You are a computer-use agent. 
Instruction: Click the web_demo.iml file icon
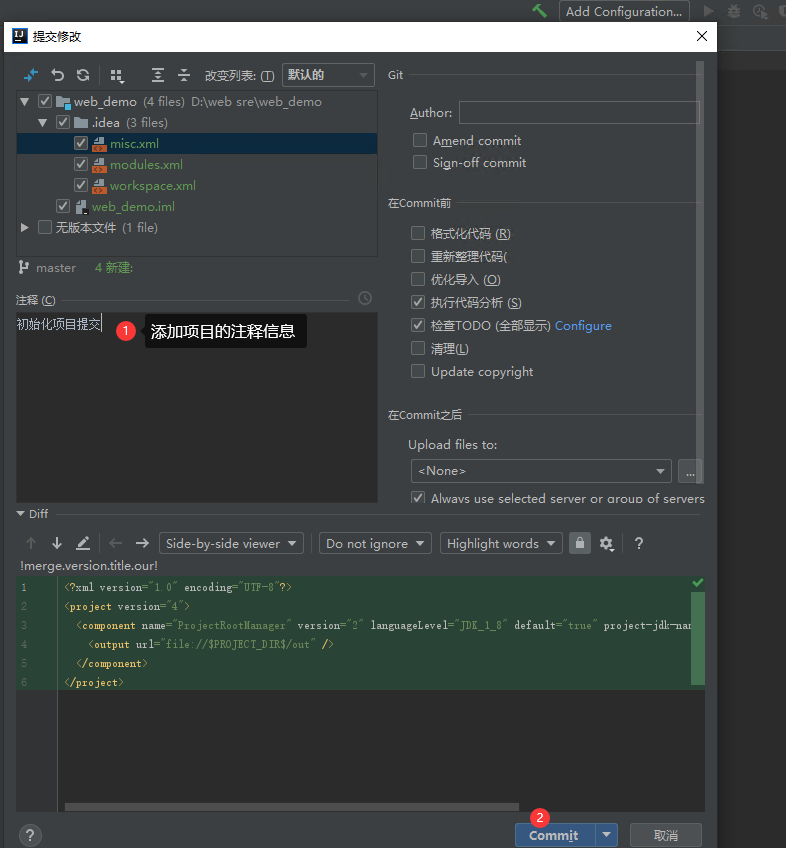(81, 207)
